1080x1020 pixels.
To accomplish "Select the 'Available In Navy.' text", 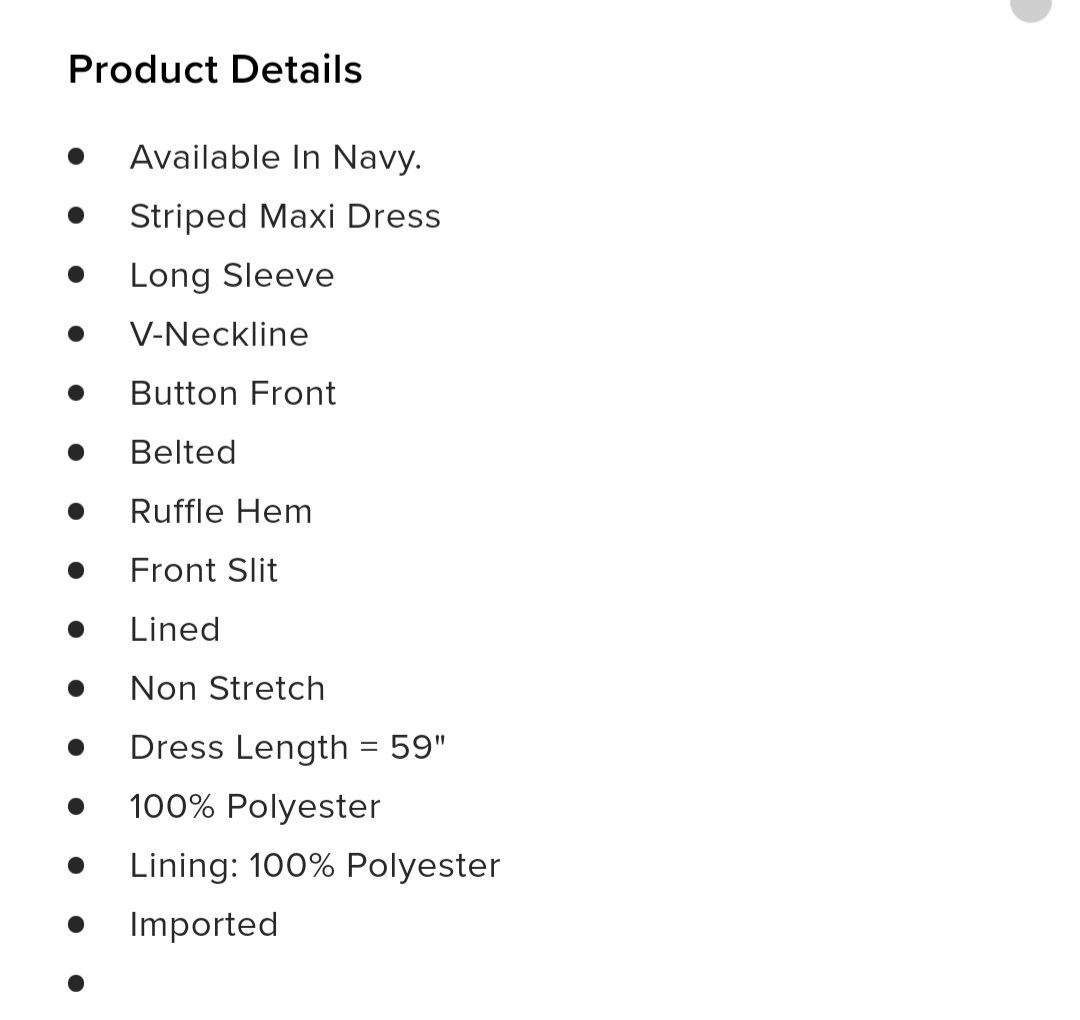I will [x=276, y=158].
